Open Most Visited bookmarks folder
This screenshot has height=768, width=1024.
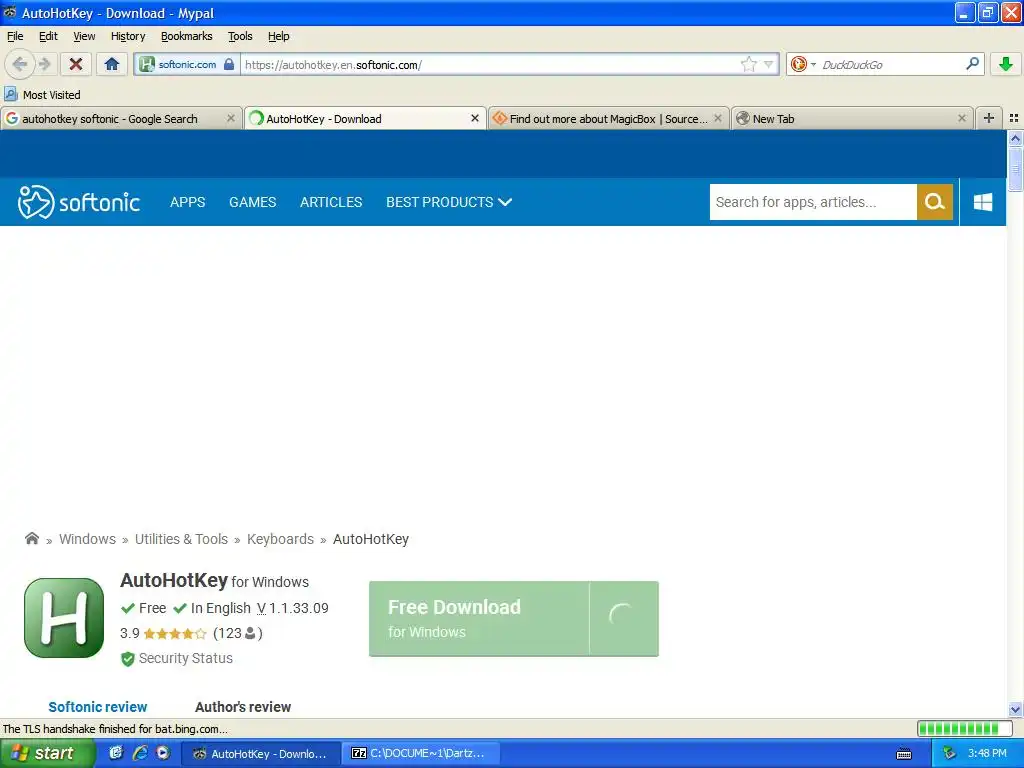pos(42,95)
